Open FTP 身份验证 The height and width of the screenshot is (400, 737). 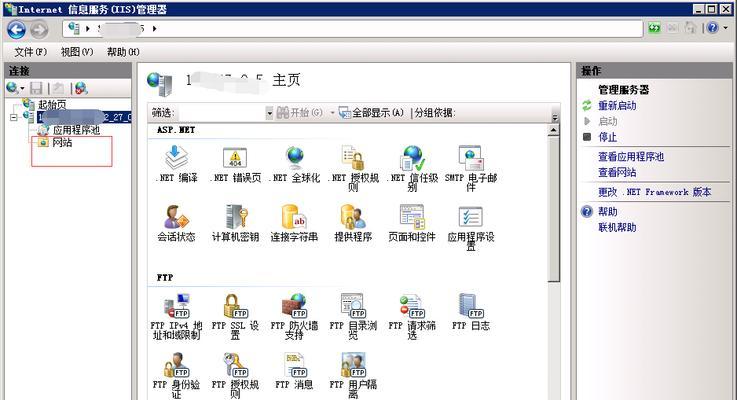(x=176, y=375)
